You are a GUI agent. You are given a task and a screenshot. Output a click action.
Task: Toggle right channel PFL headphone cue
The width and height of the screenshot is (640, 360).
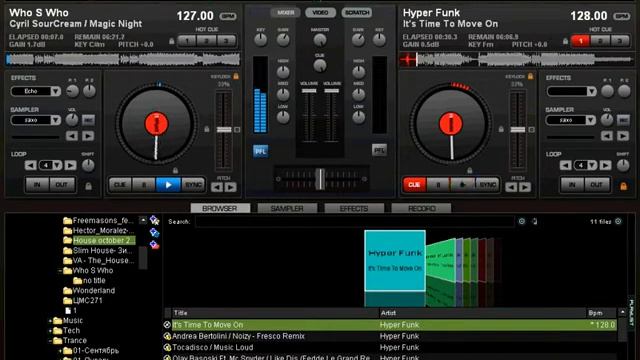pyautogui.click(x=379, y=150)
